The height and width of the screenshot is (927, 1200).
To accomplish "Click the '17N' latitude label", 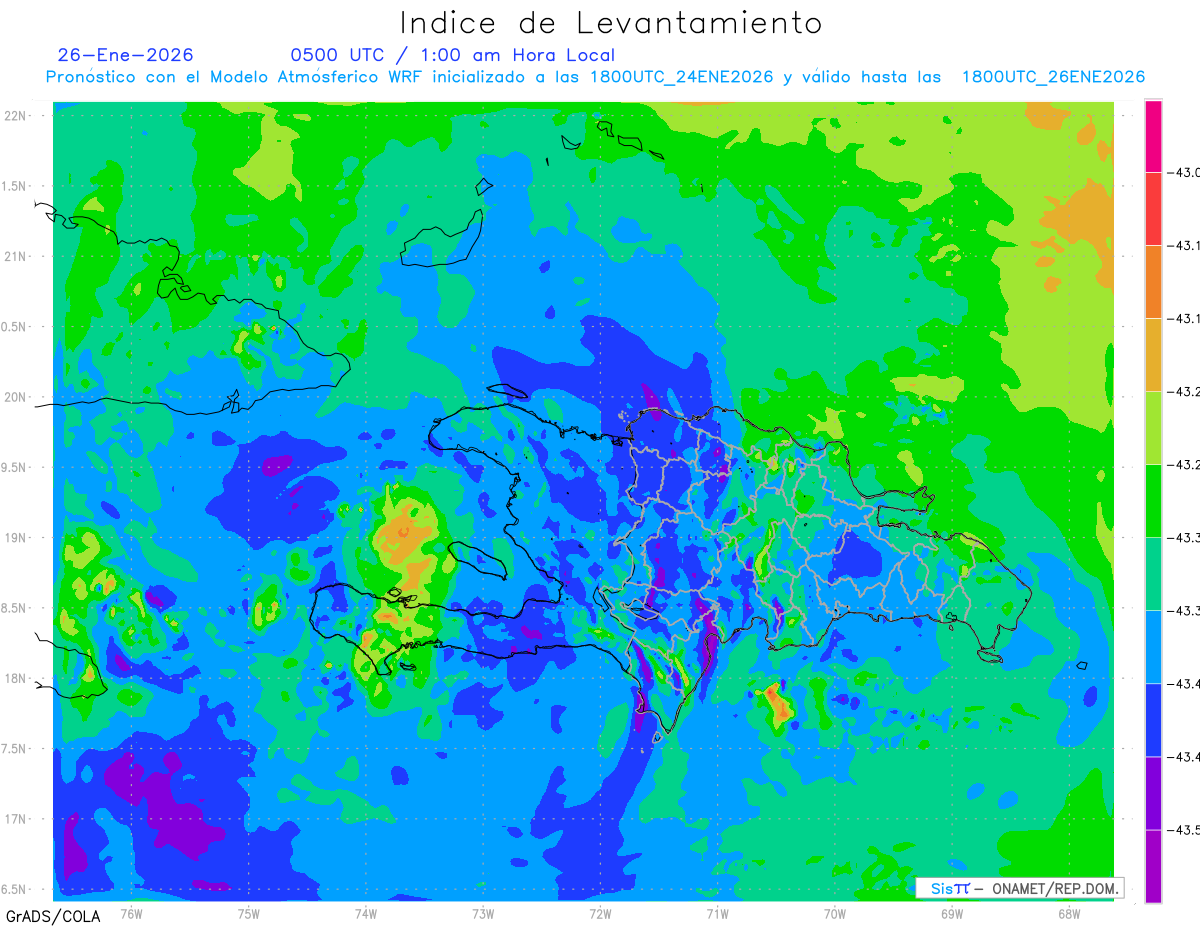I will coord(16,819).
